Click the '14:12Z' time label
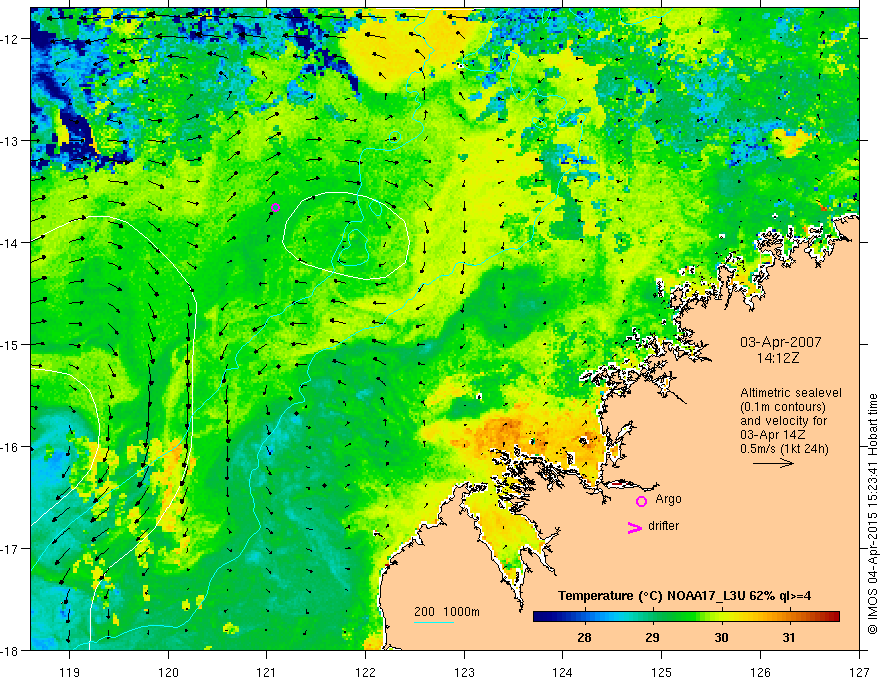The image size is (880, 680). point(778,358)
